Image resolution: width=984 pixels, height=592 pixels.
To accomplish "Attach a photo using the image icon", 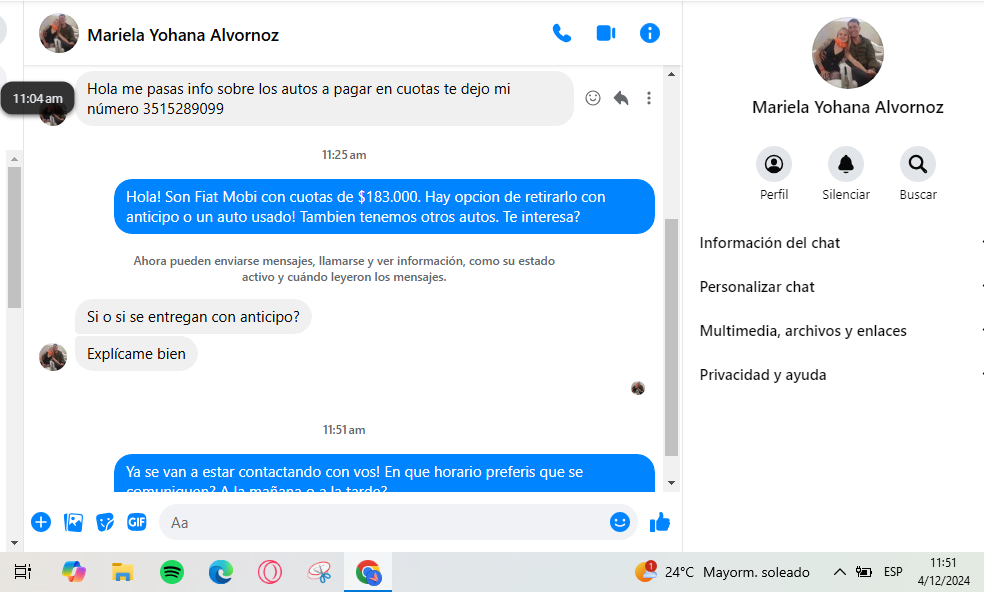I will pos(73,522).
